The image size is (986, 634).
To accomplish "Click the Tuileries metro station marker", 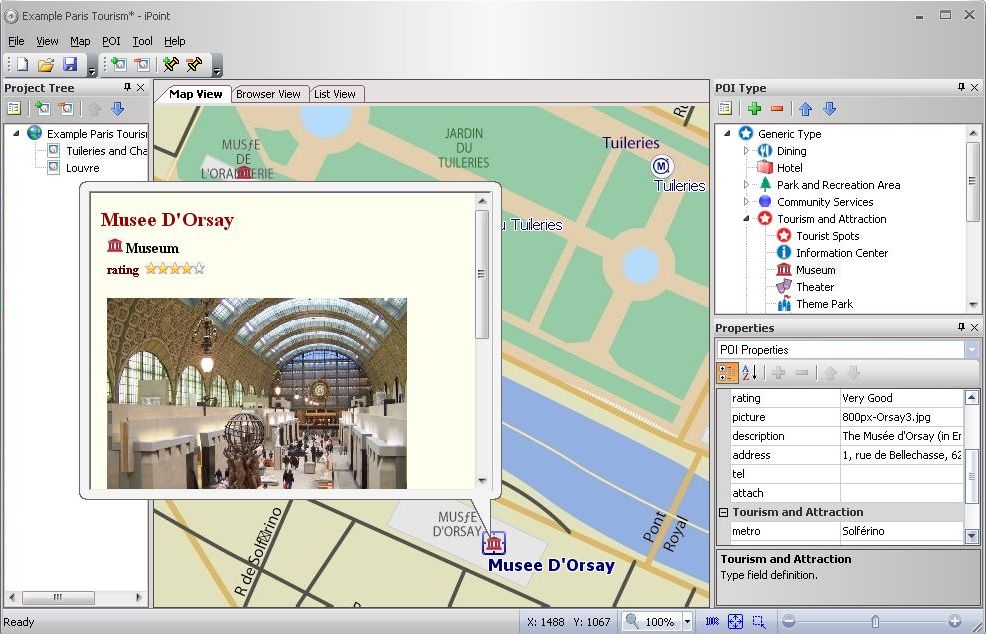I will [x=661, y=166].
